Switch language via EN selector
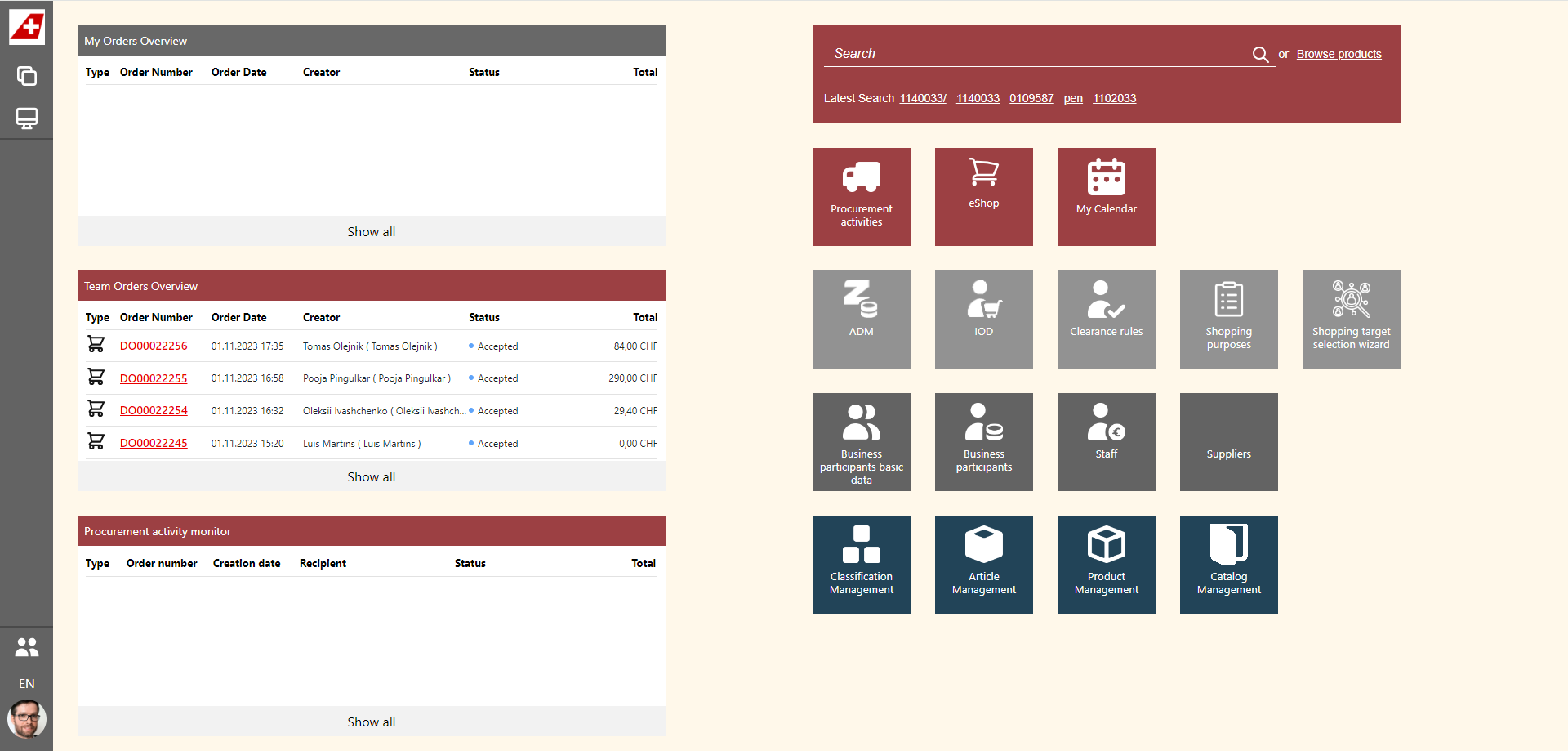The height and width of the screenshot is (751, 1568). [27, 684]
